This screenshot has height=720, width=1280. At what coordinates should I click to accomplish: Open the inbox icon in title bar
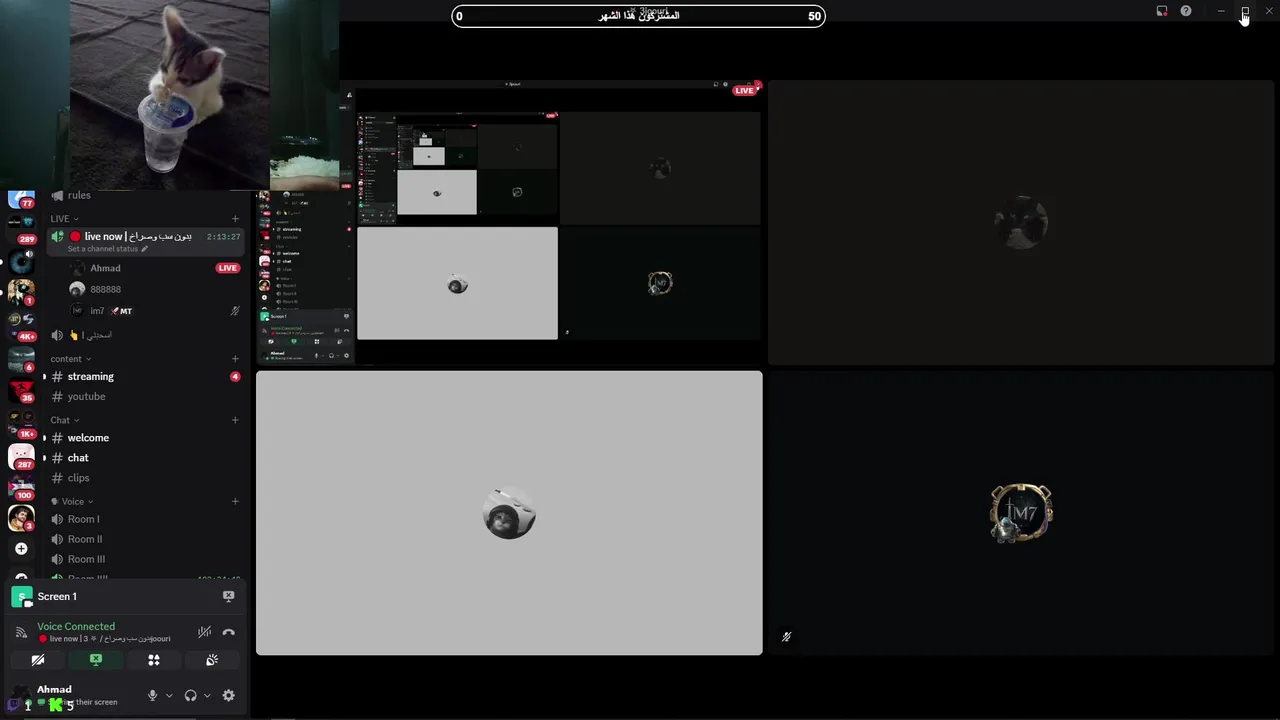1162,11
